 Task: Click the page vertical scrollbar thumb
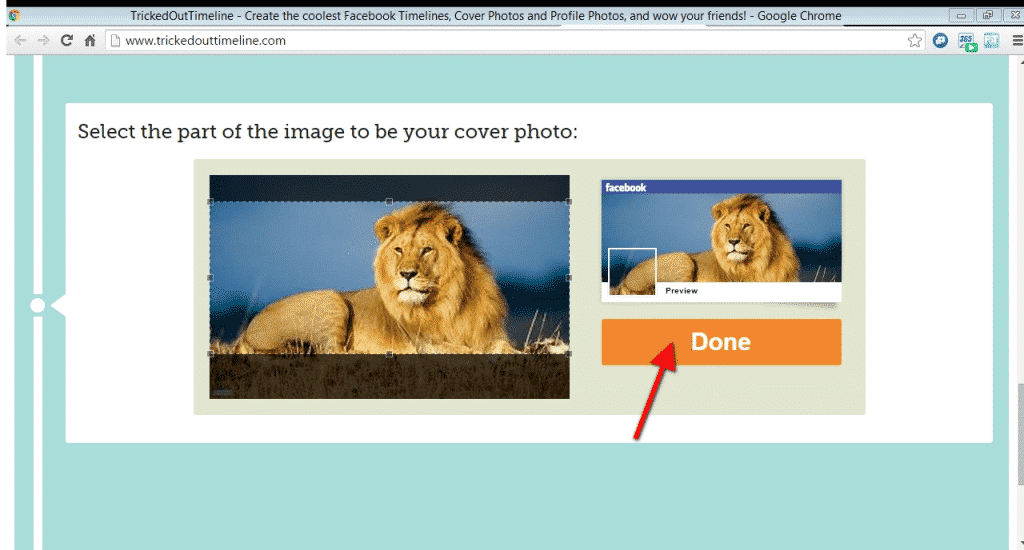pos(1020,434)
